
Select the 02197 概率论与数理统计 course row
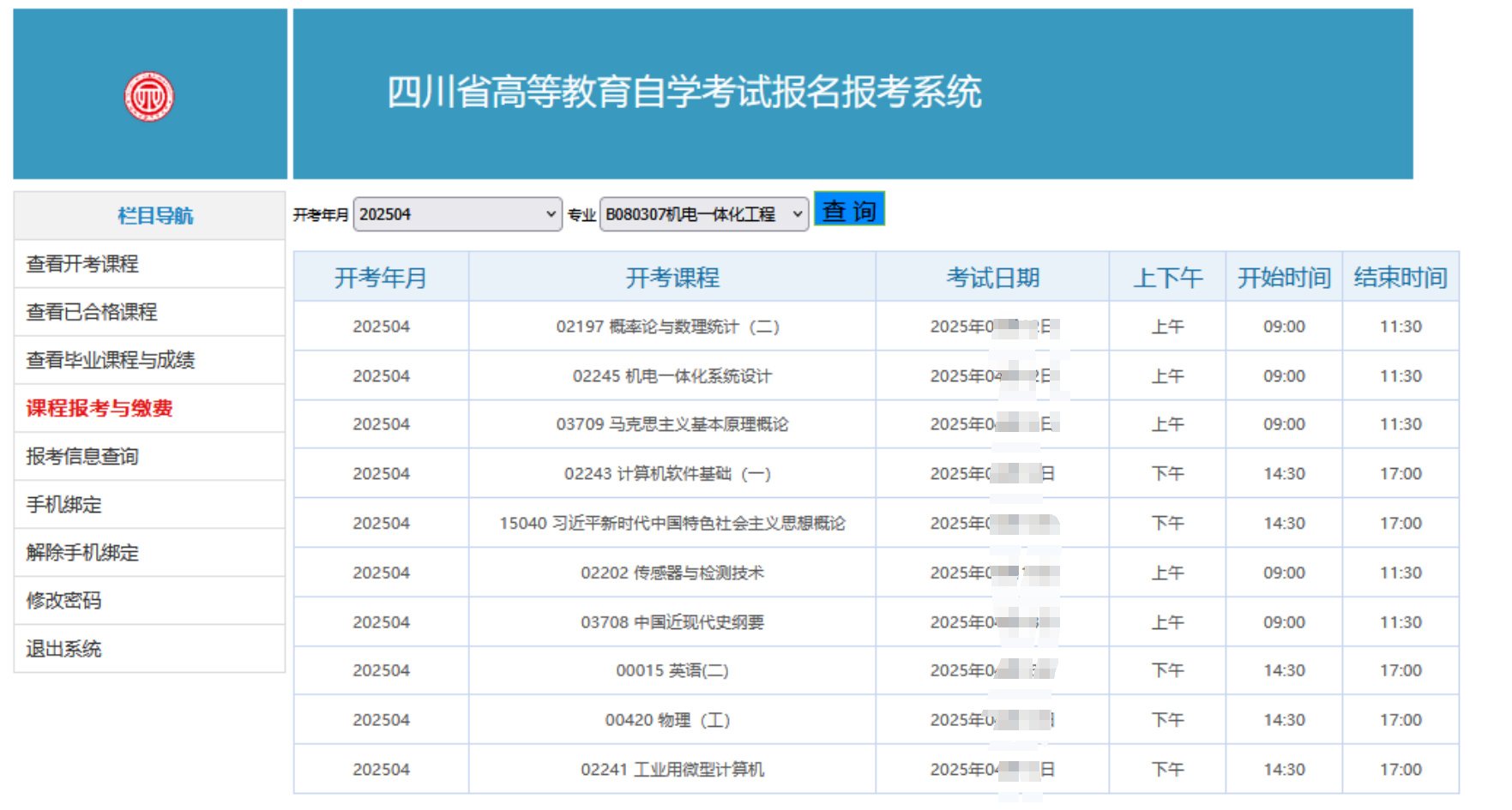(667, 327)
